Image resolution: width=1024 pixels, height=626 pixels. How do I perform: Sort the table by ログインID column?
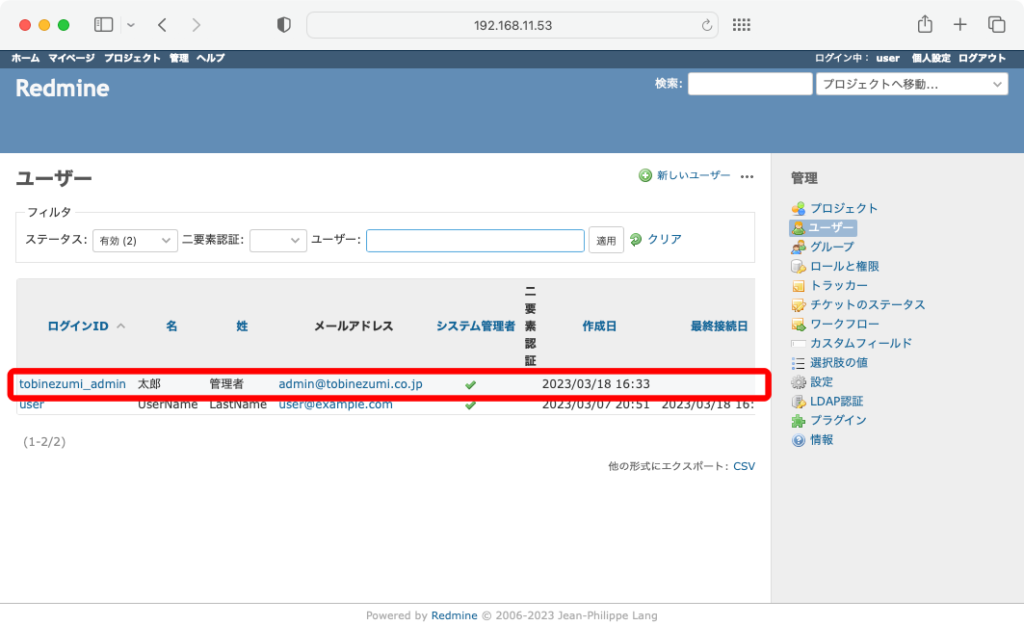(78, 326)
